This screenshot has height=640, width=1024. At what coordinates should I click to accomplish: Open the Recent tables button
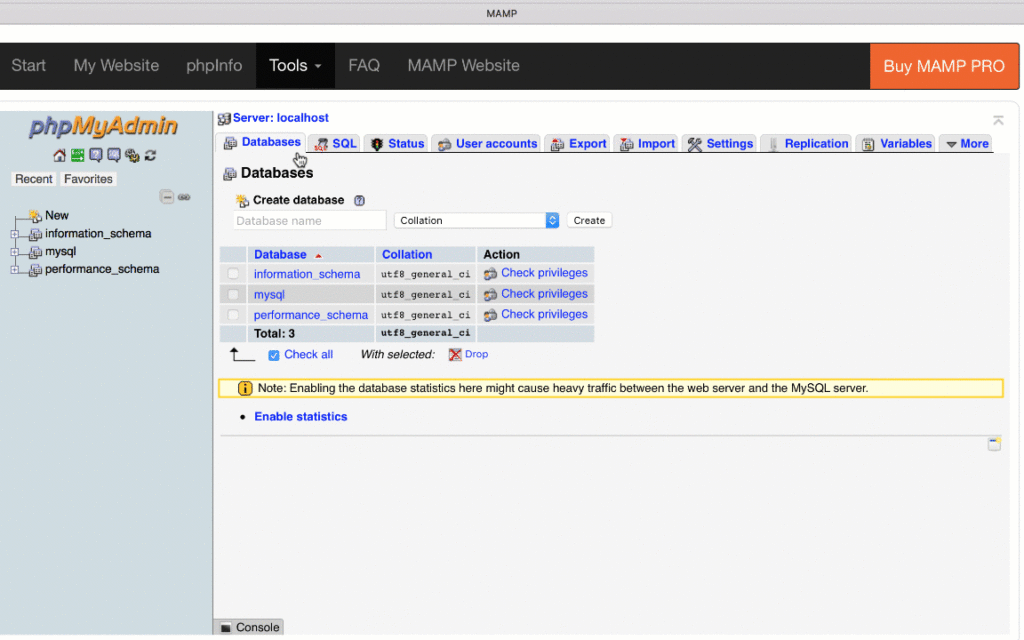click(x=33, y=179)
